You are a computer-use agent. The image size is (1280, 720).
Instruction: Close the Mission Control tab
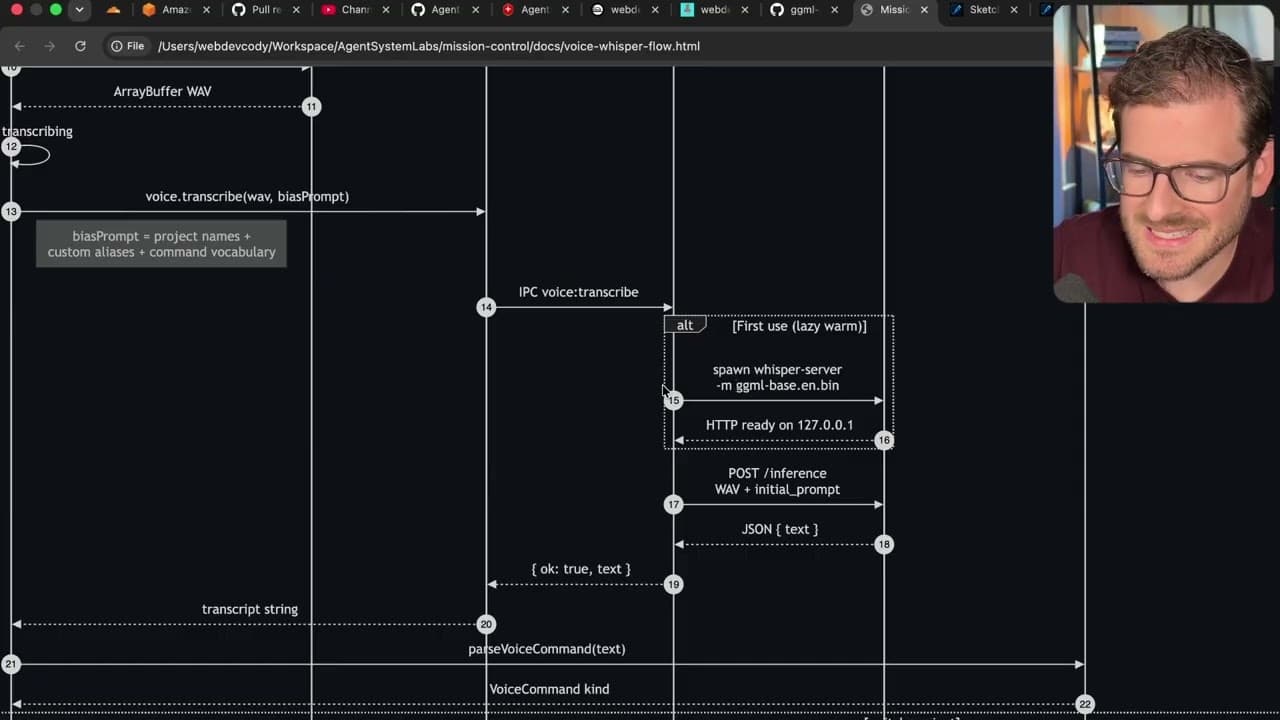[924, 10]
